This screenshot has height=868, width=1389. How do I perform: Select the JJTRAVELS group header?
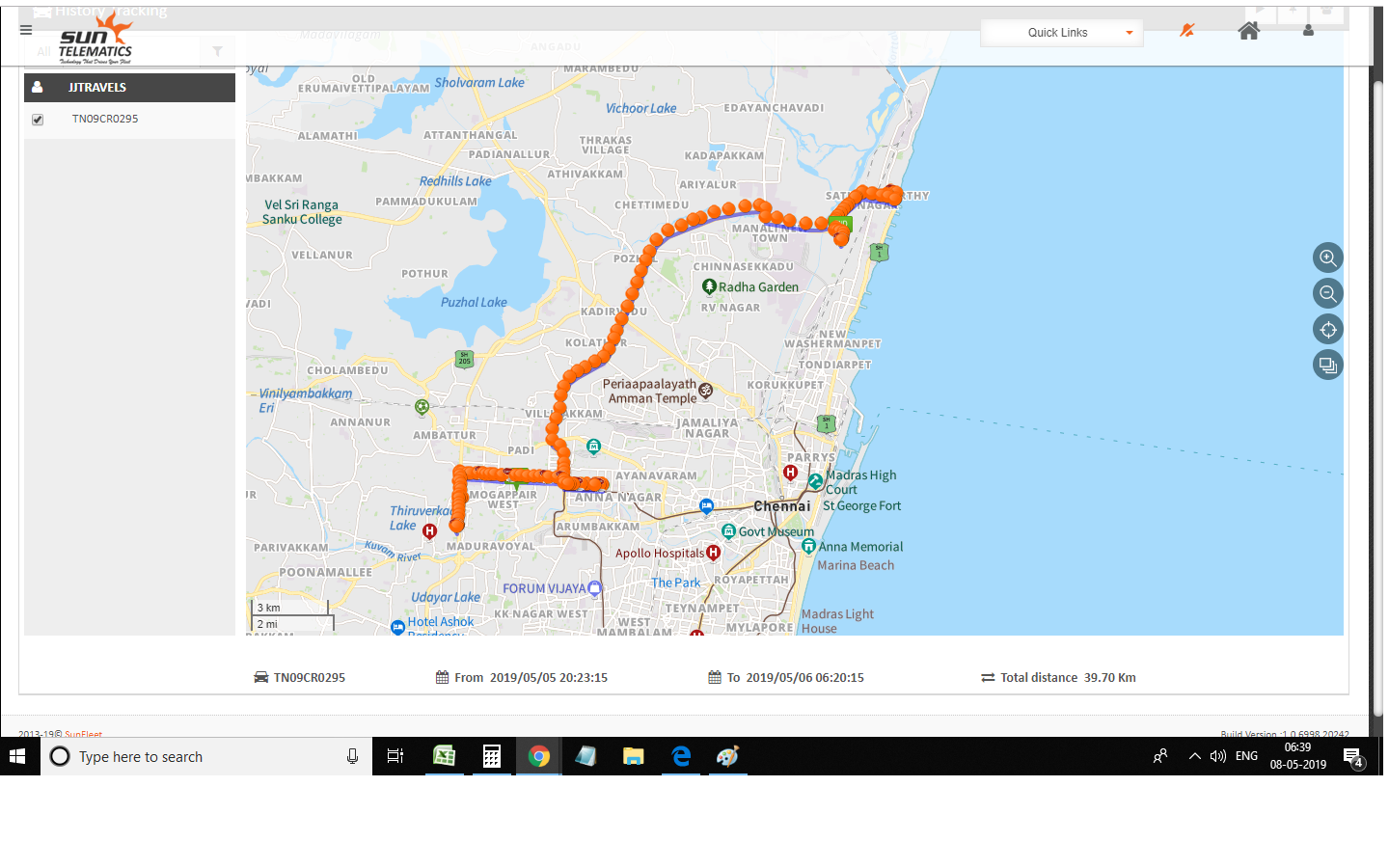point(129,87)
